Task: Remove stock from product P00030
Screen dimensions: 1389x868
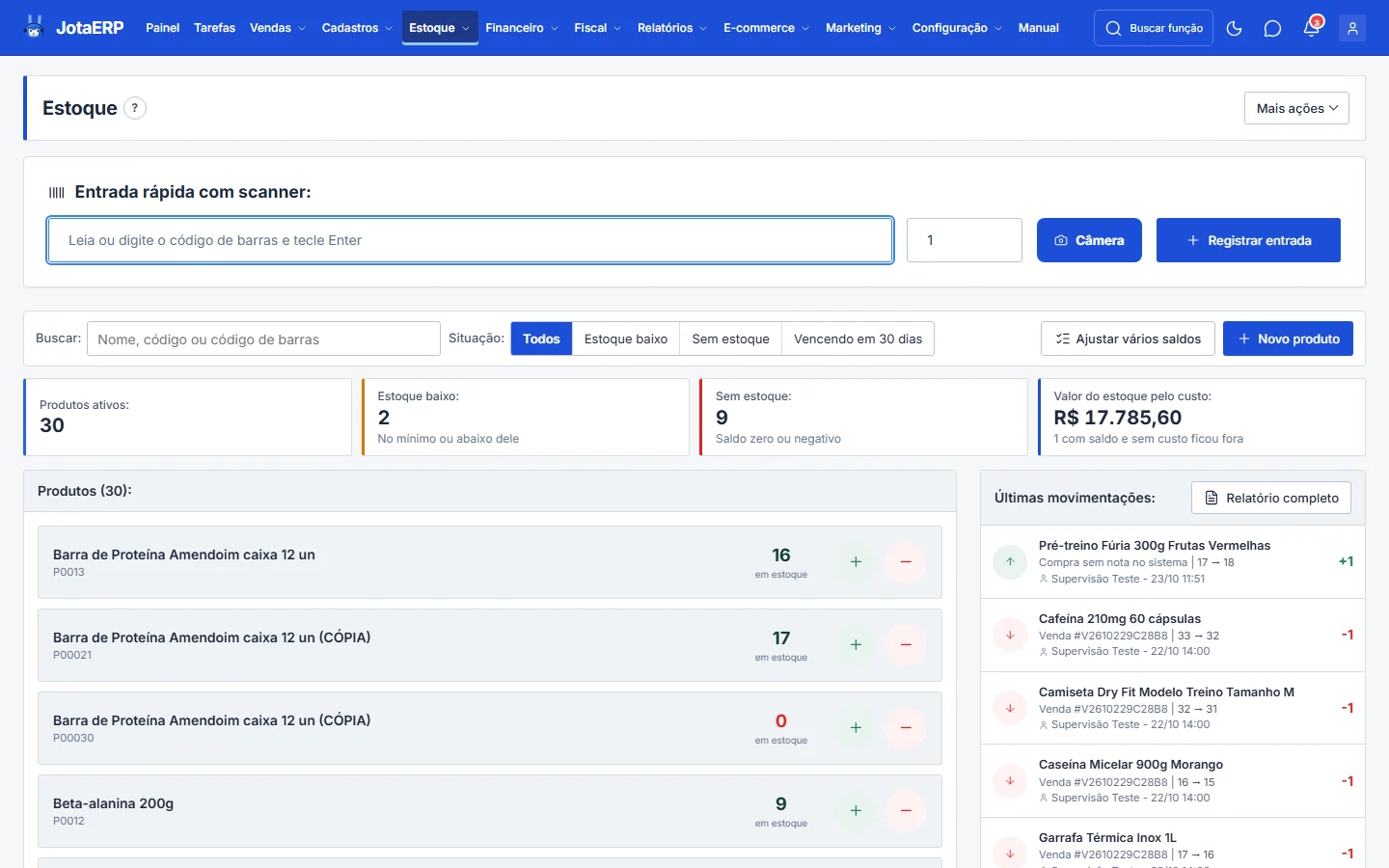Action: (x=906, y=728)
